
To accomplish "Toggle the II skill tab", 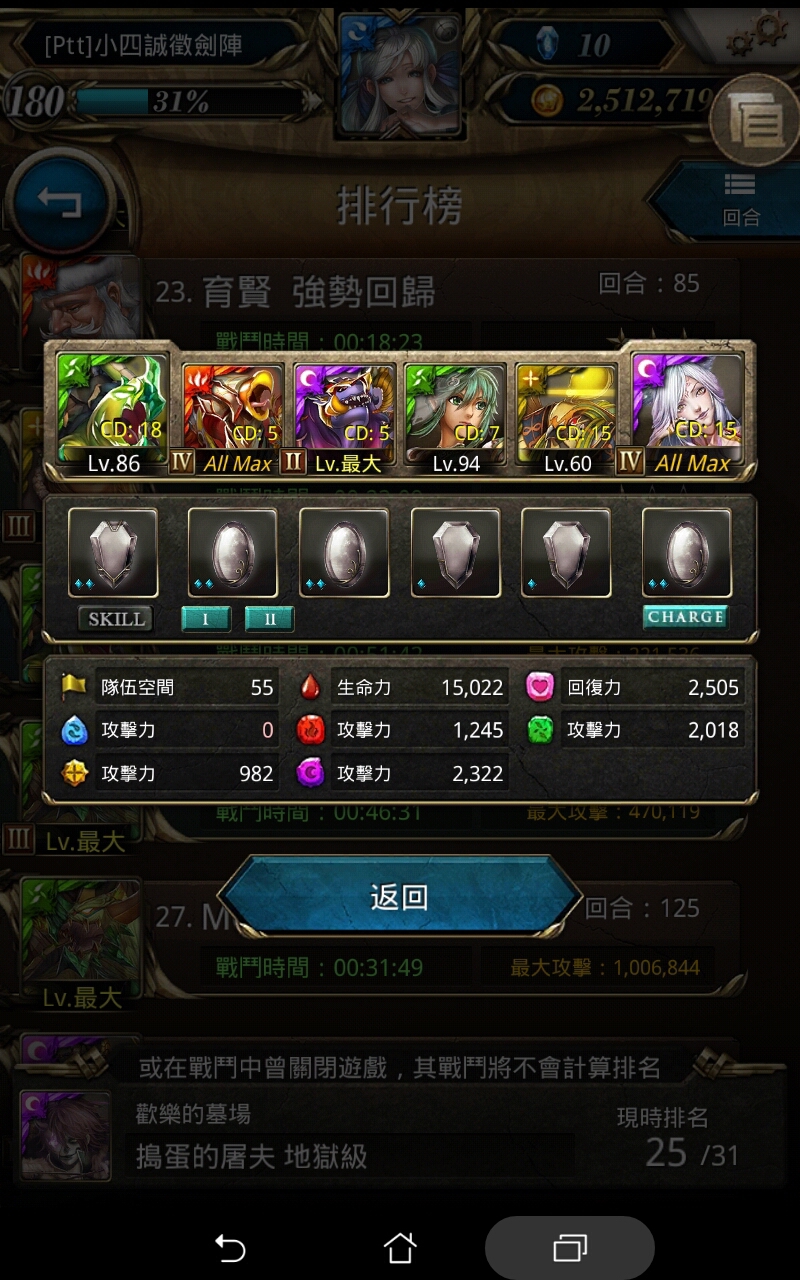I will [x=269, y=619].
